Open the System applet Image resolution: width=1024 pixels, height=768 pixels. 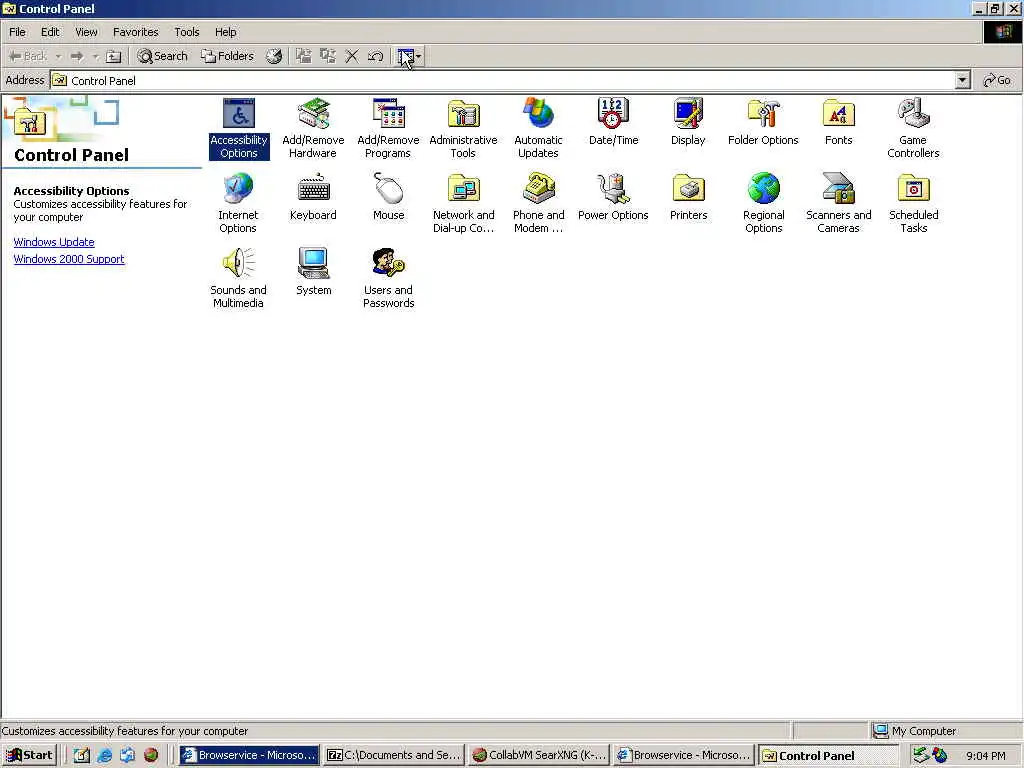[x=313, y=272]
